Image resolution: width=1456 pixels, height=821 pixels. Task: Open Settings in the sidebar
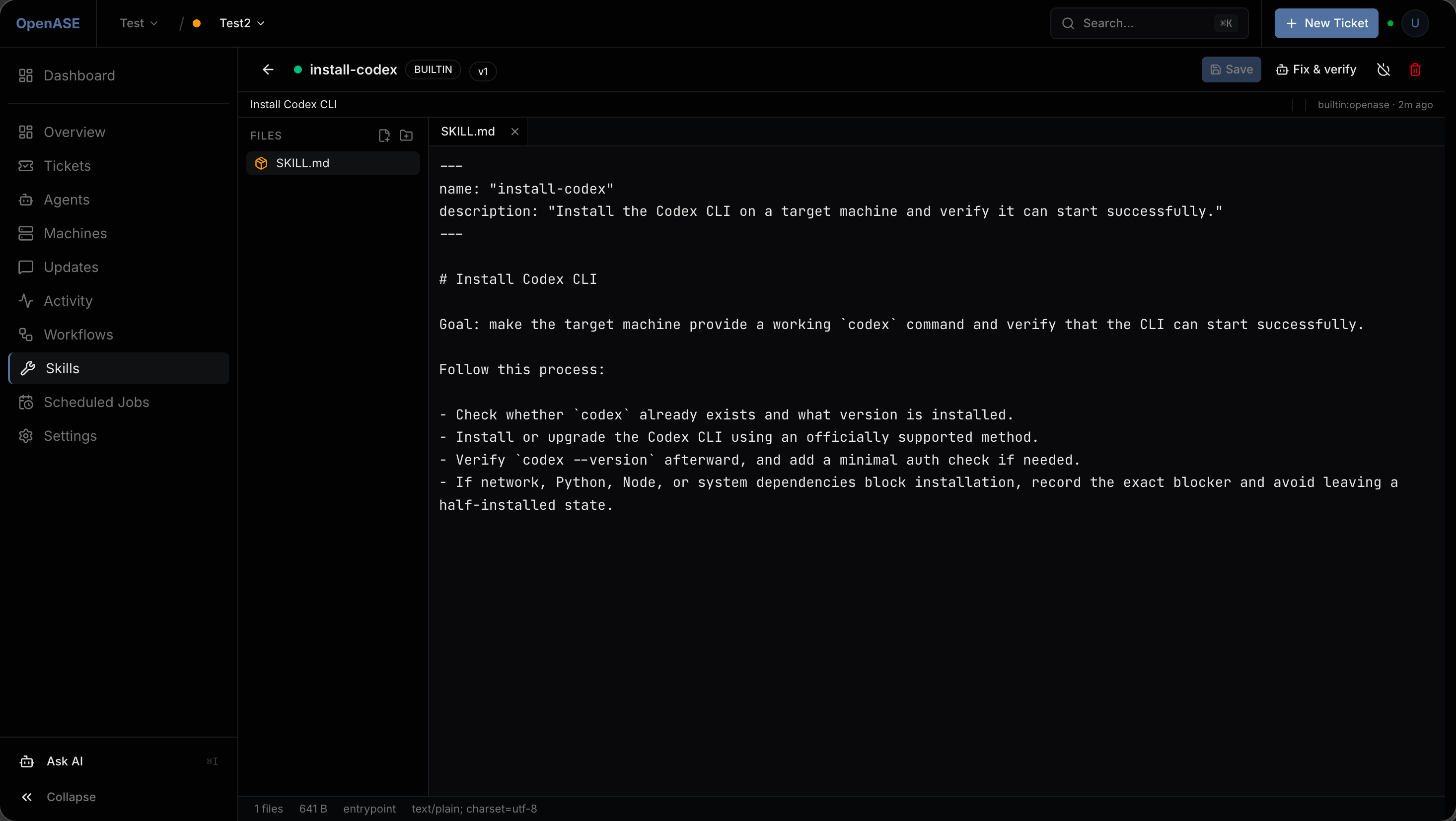tap(119, 436)
